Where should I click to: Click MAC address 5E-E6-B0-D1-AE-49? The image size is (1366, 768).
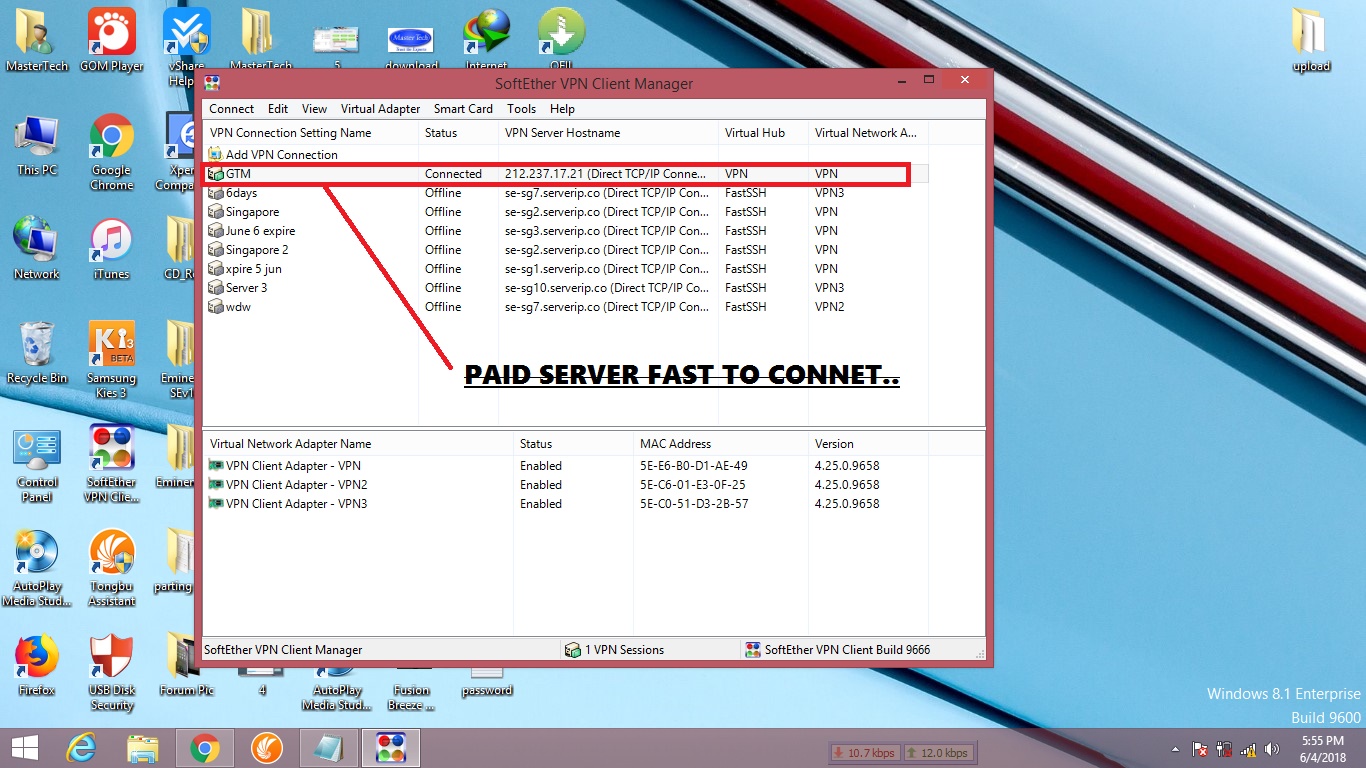tap(693, 466)
